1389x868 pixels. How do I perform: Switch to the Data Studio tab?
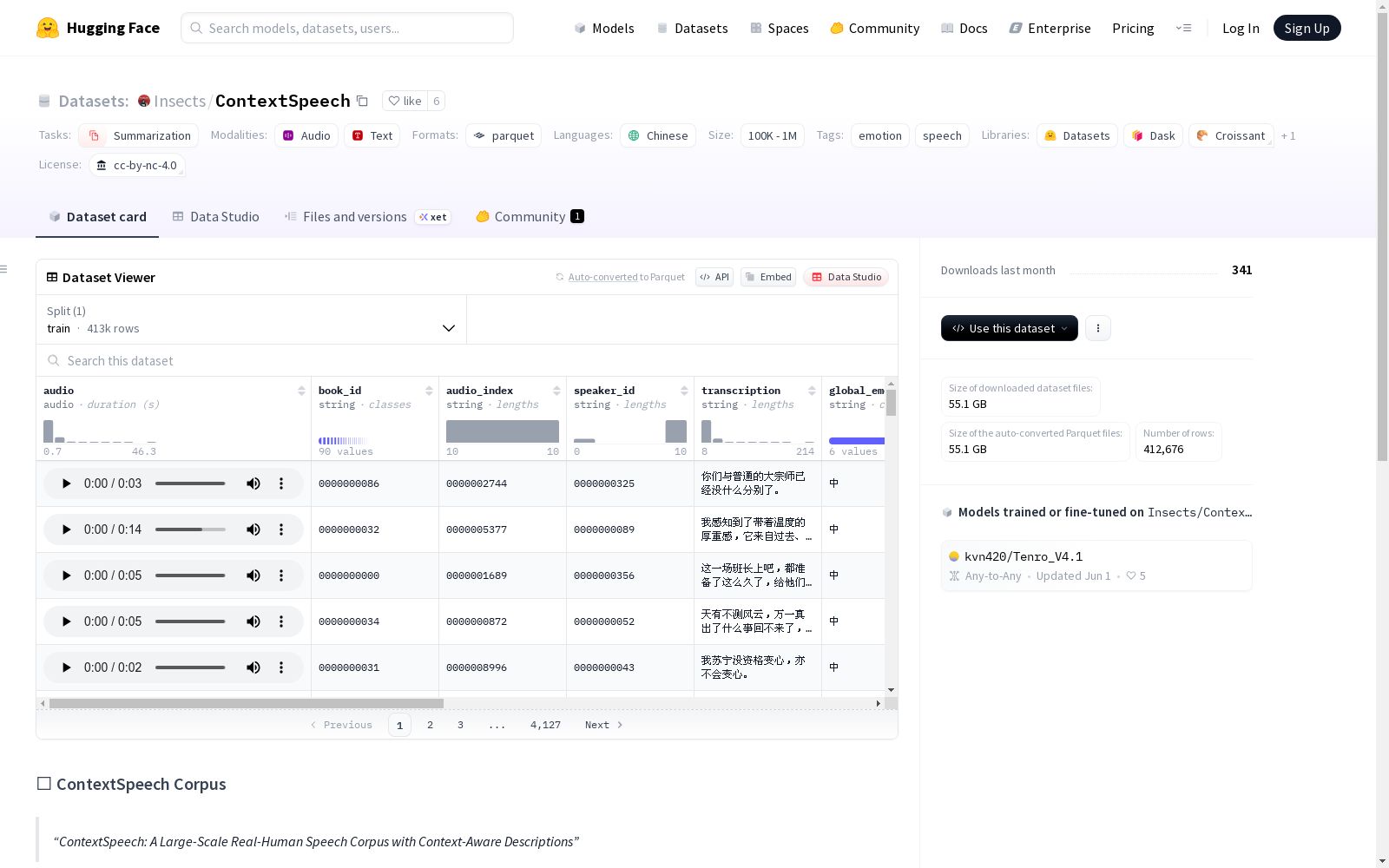point(216,217)
